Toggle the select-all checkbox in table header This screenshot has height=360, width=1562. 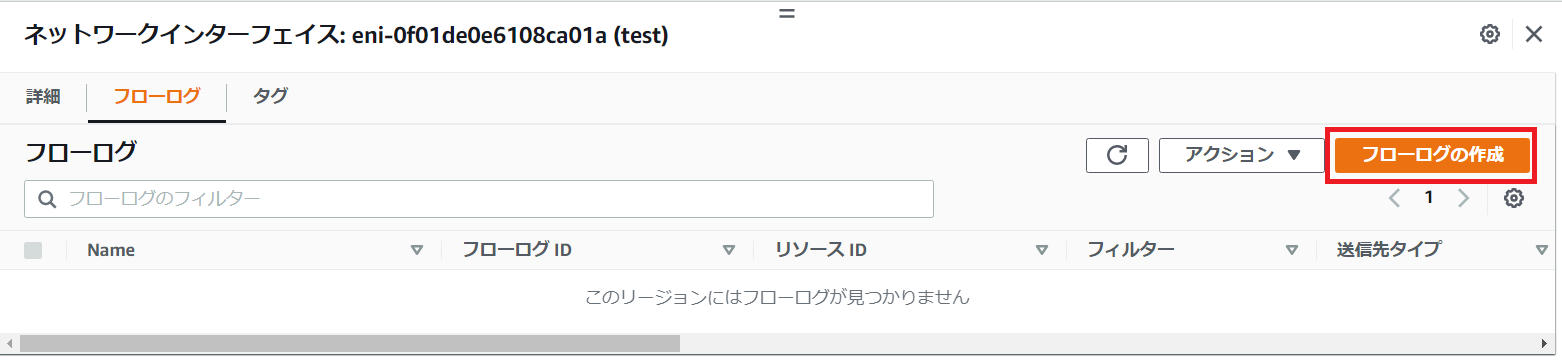pos(33,250)
